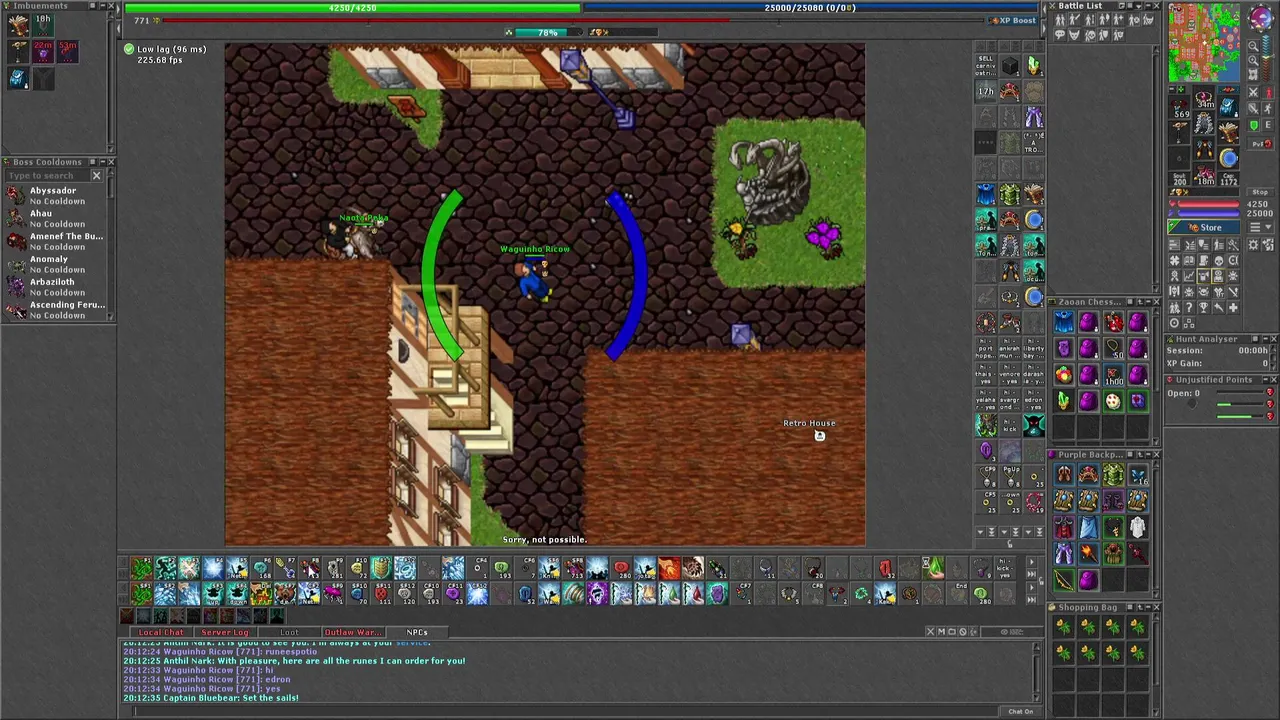1280x720 pixels.
Task: Toggle Expert mode E button
Action: 1268,126
